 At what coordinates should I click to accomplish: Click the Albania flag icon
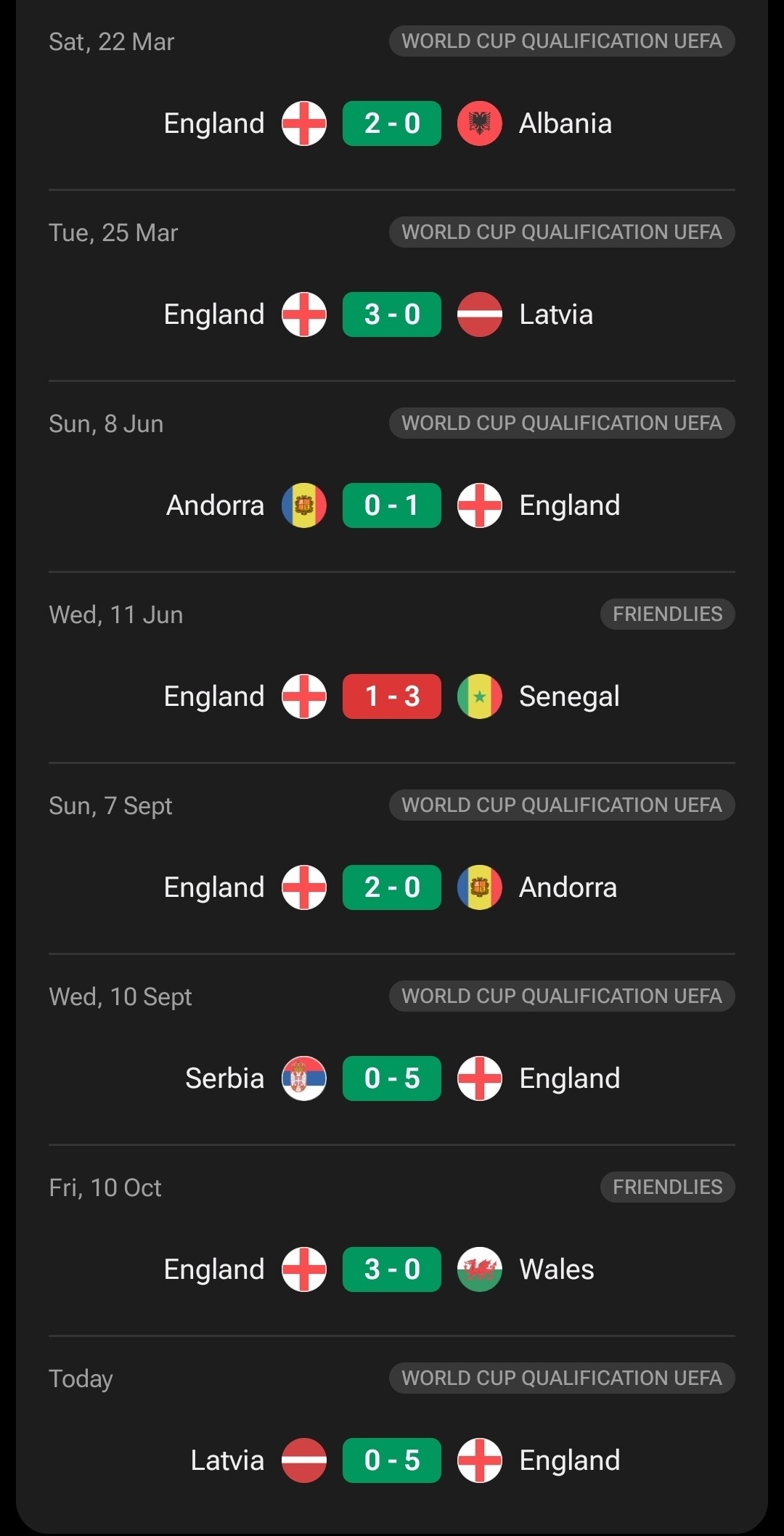pyautogui.click(x=479, y=123)
